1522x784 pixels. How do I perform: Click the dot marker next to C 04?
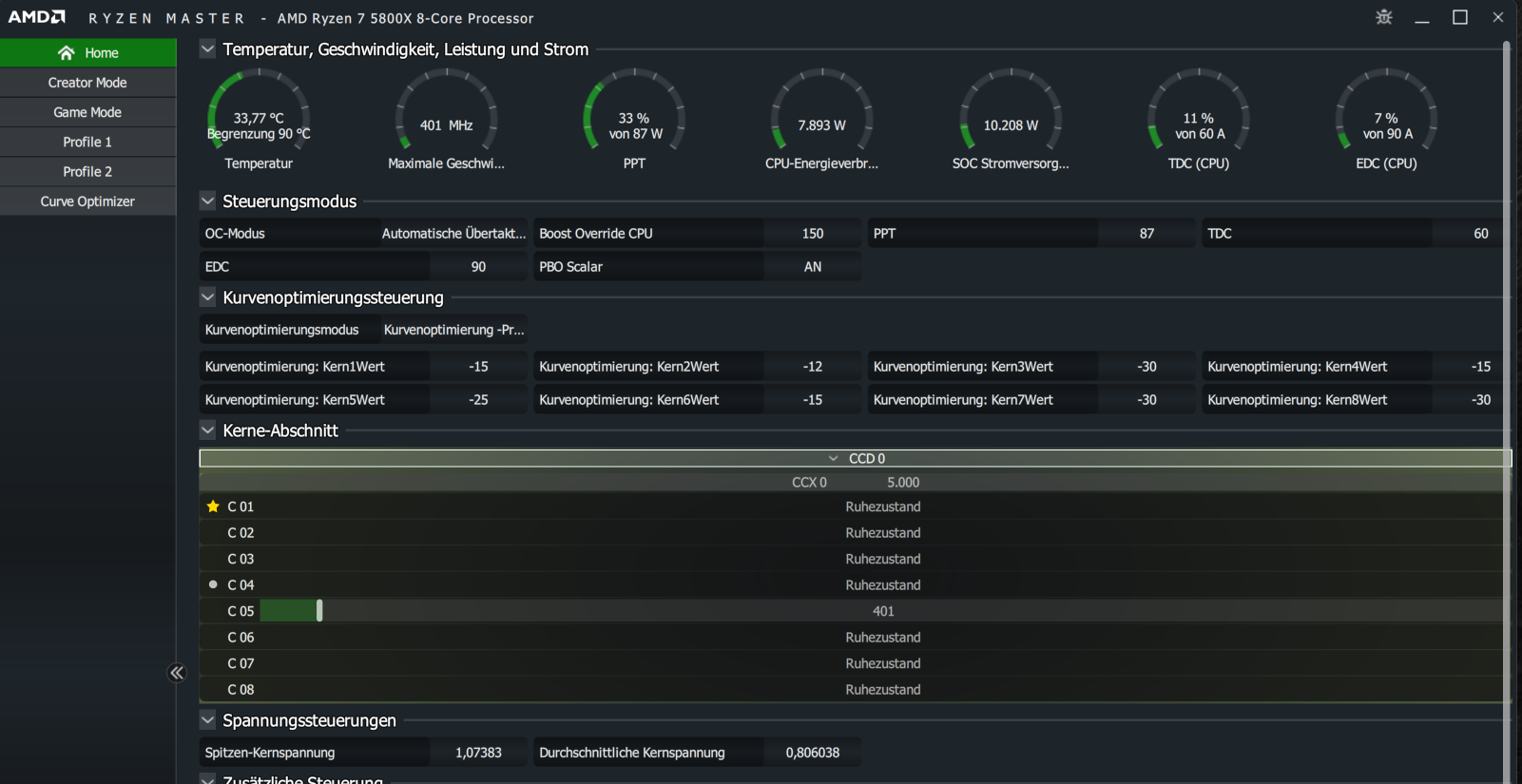tap(213, 584)
